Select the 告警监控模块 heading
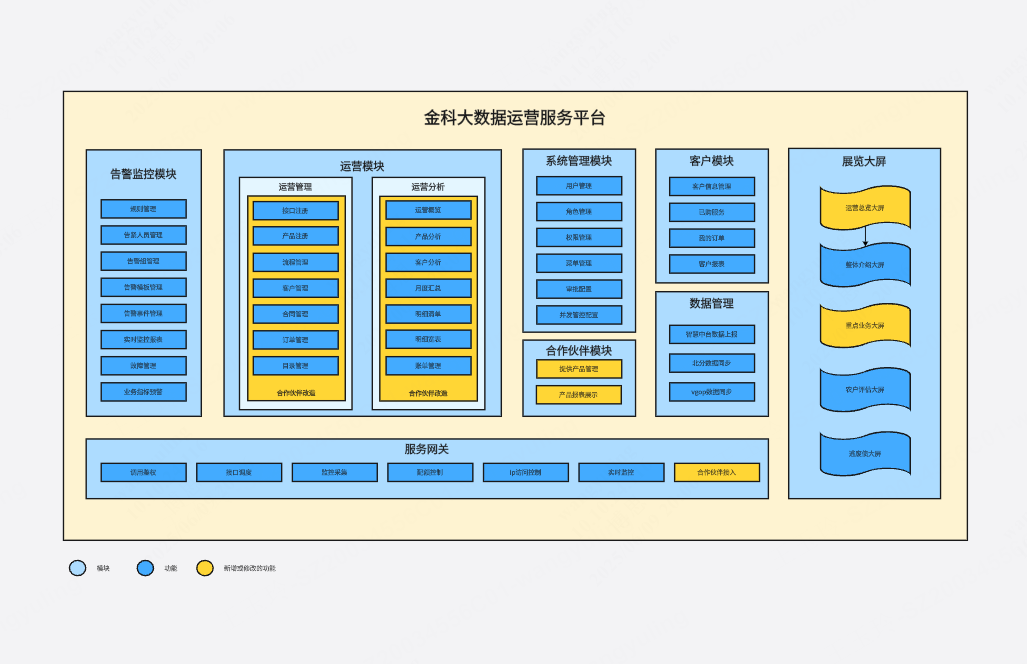 click(x=143, y=174)
